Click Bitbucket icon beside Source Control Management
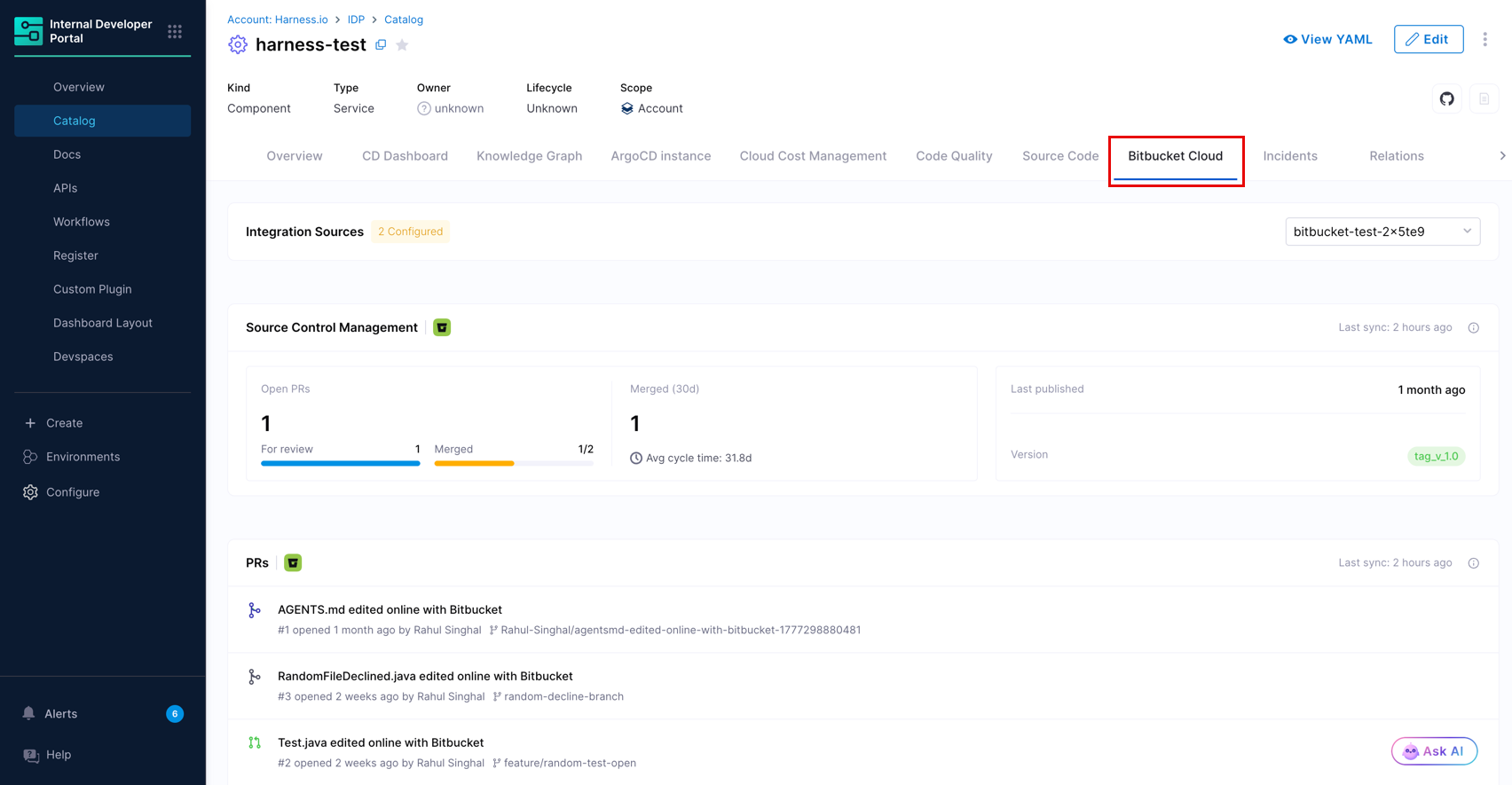Screen dimensions: 1512x785 (442, 327)
